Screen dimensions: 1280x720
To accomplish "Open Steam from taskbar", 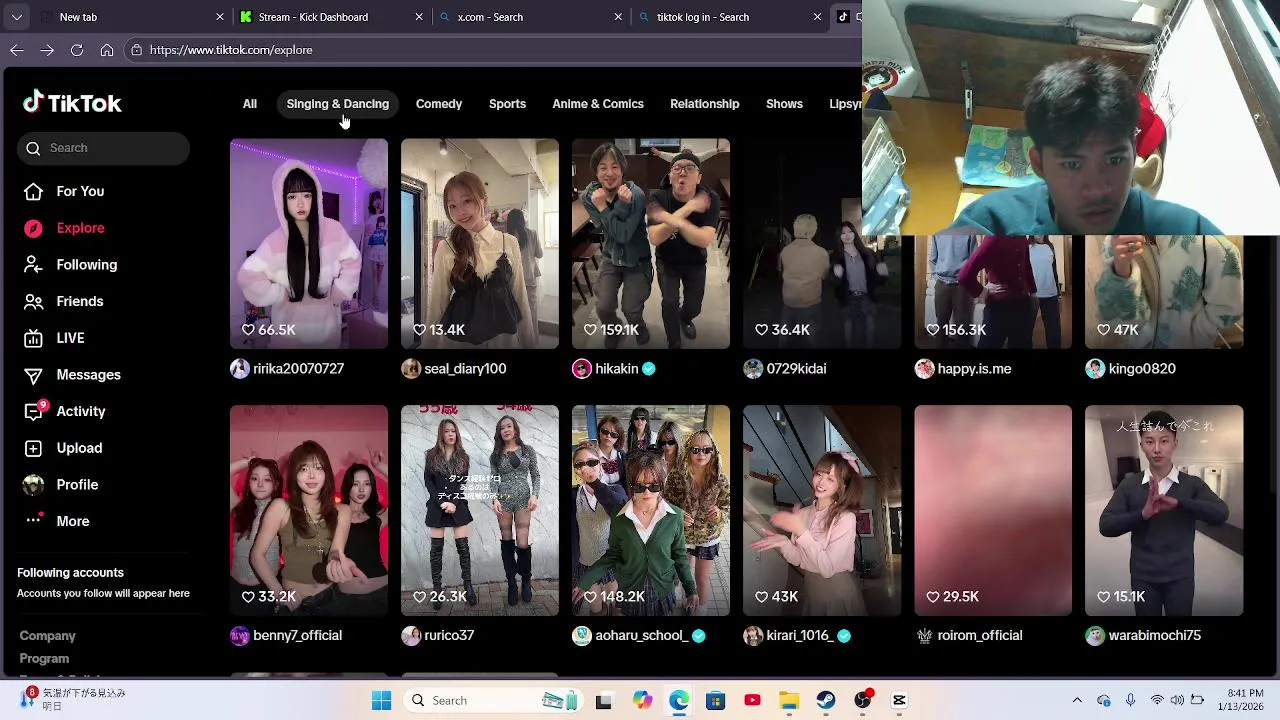I will [x=826, y=701].
